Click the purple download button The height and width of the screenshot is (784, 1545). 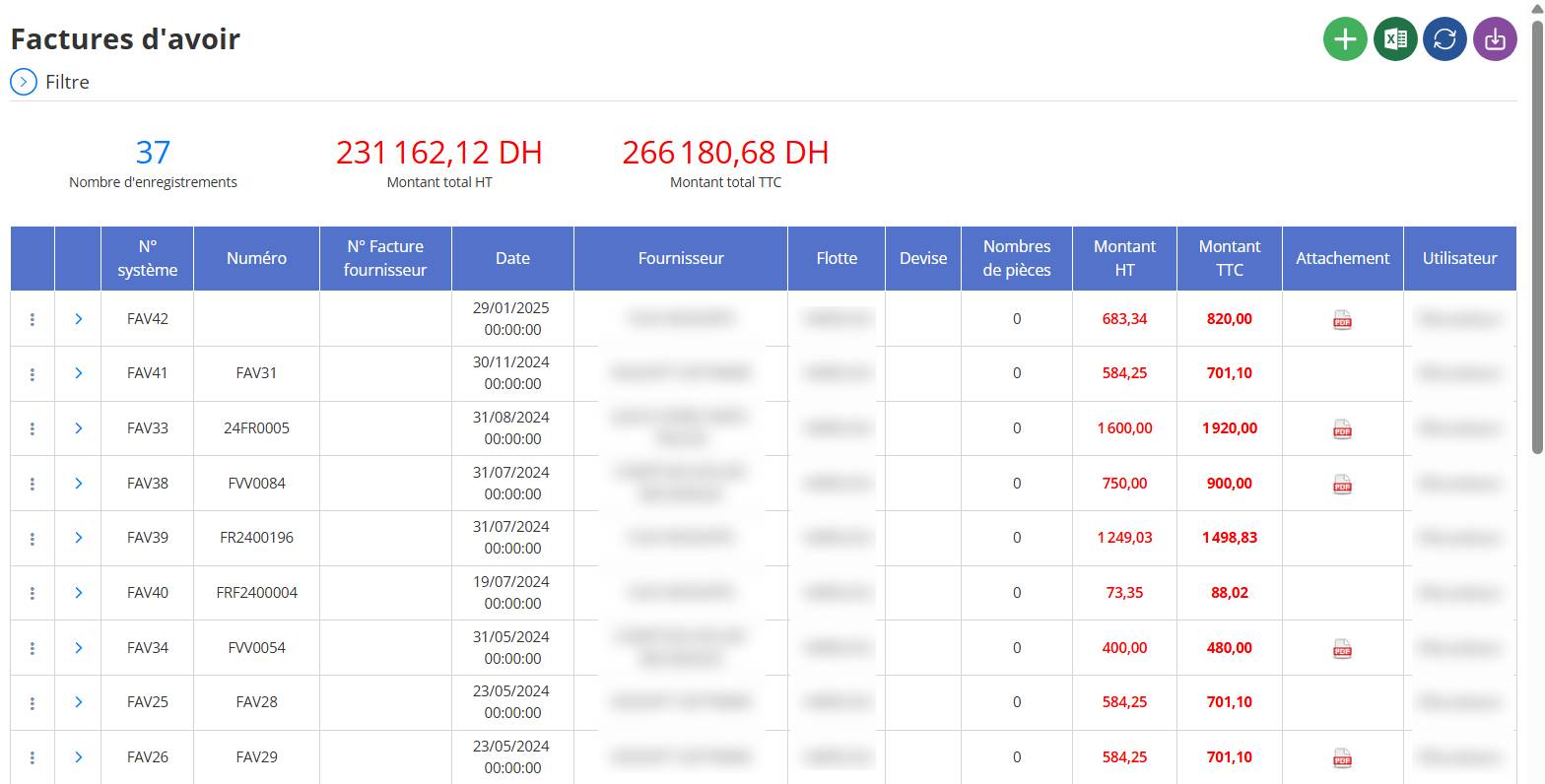click(x=1496, y=39)
